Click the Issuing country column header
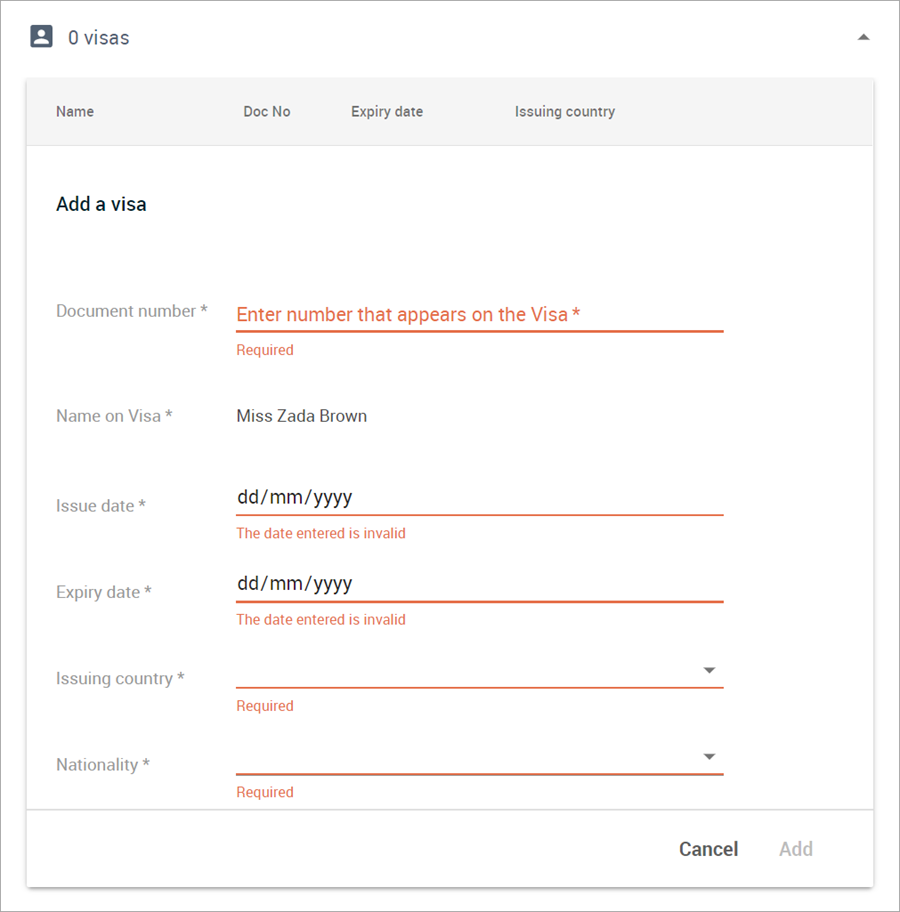The height and width of the screenshot is (912, 900). click(x=565, y=112)
